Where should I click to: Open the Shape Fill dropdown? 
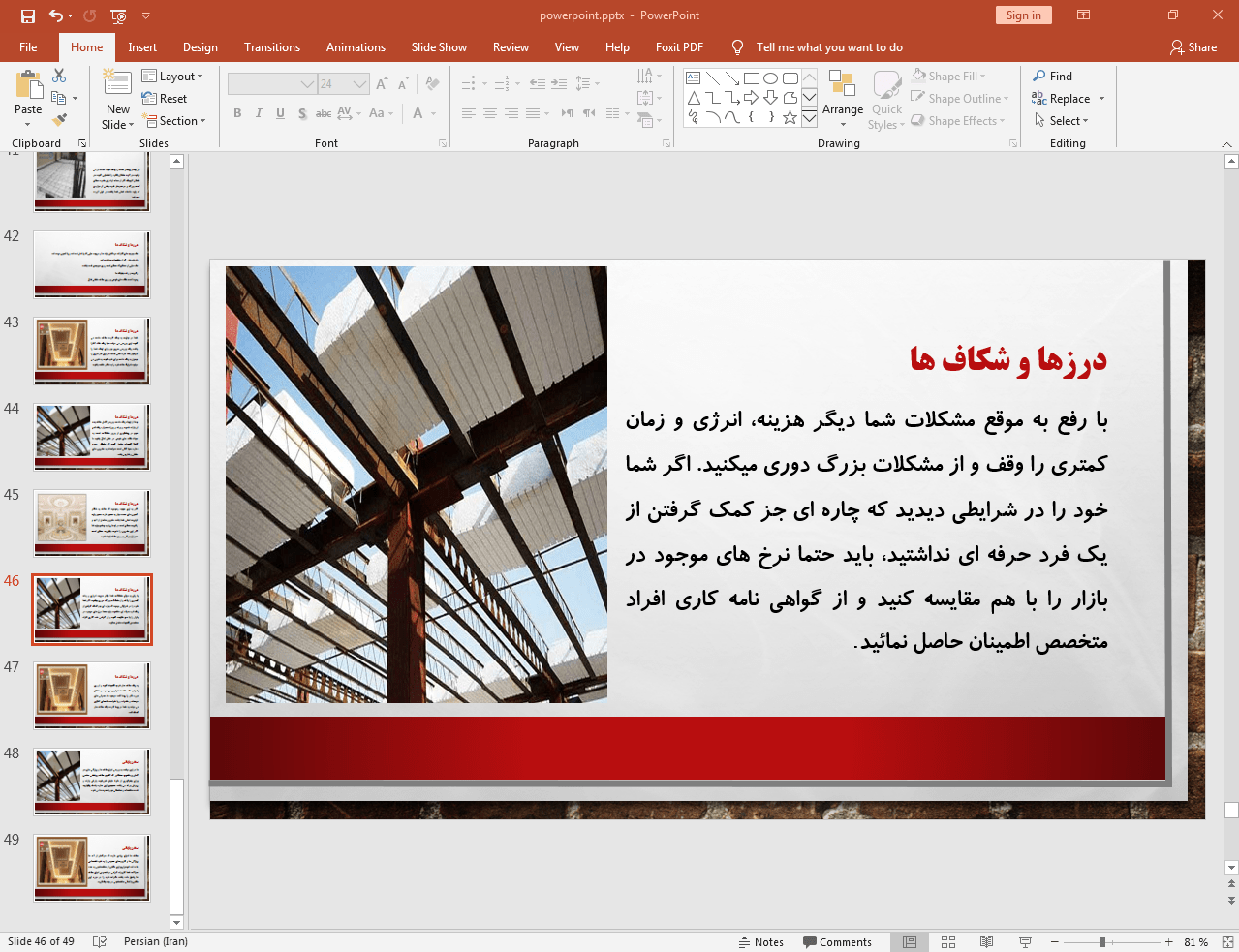[949, 76]
